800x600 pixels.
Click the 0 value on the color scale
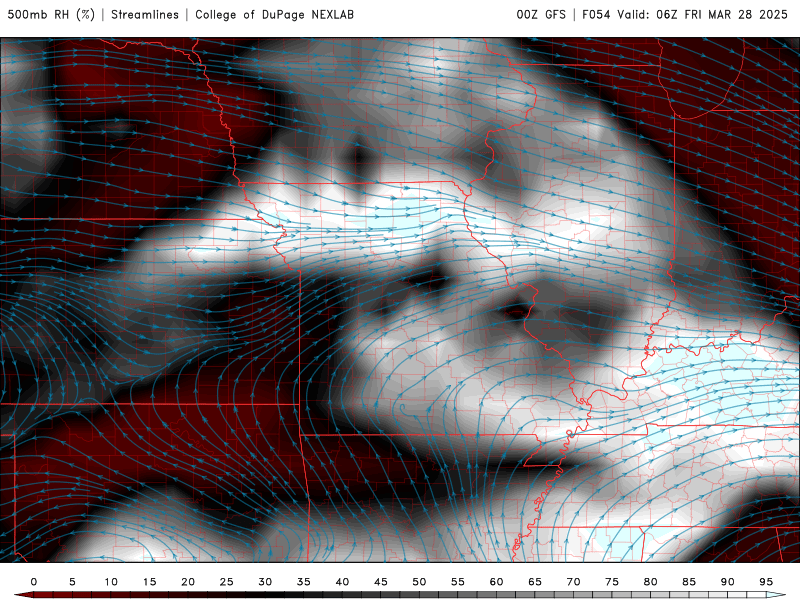pyautogui.click(x=34, y=582)
